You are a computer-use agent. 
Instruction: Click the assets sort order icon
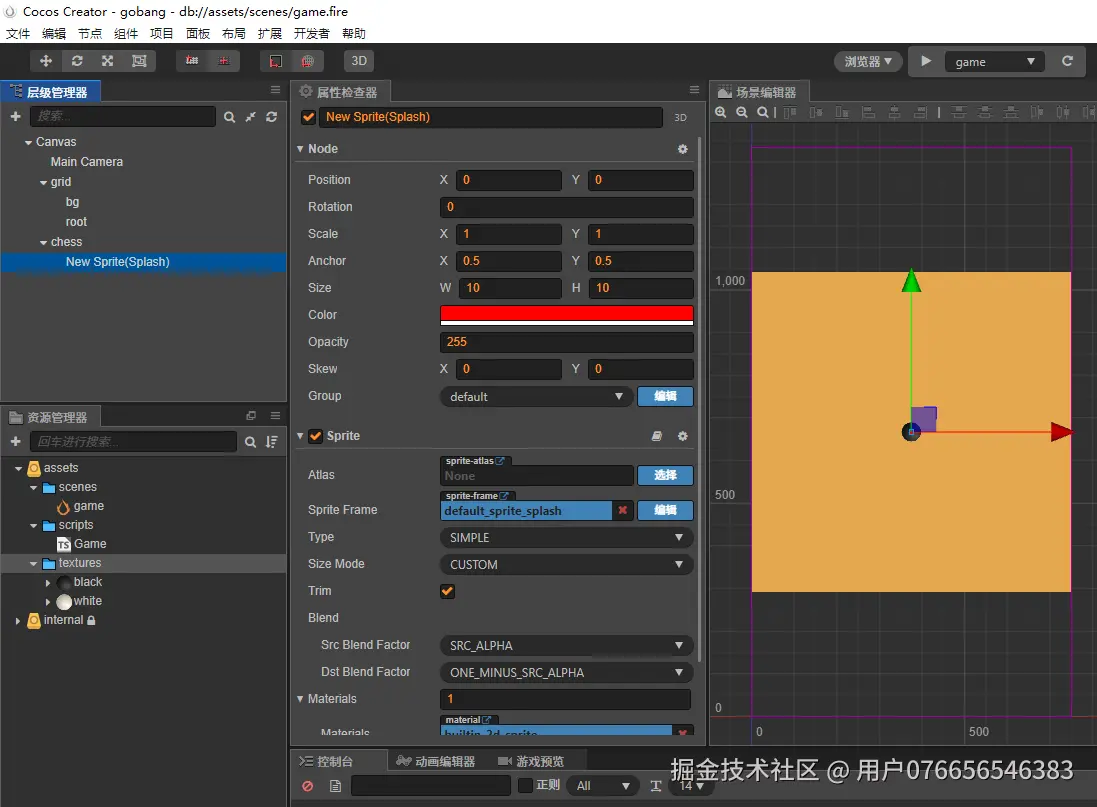click(x=271, y=442)
